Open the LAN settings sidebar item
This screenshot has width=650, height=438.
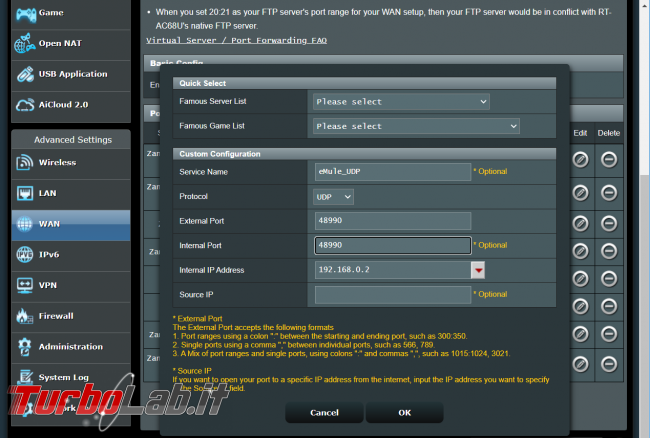(70, 194)
